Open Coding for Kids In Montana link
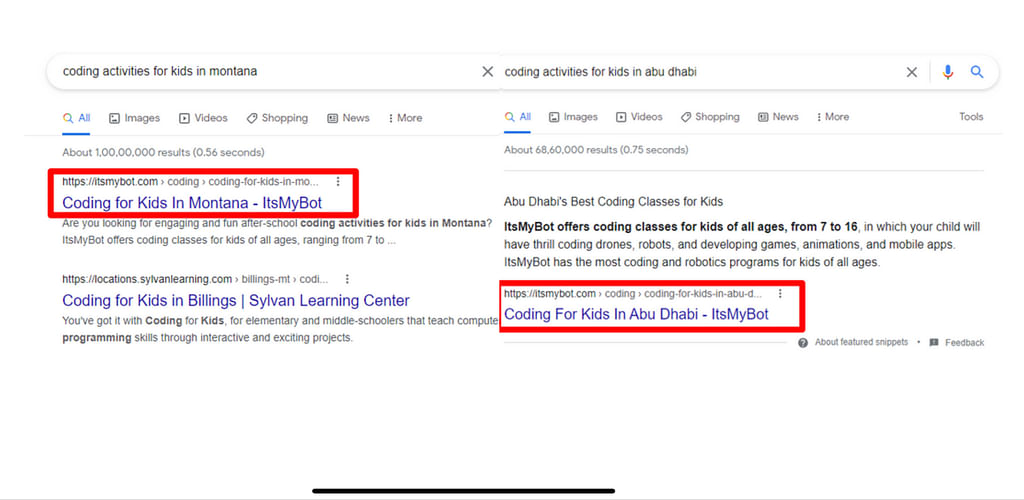The height and width of the screenshot is (500, 1024). 192,203
